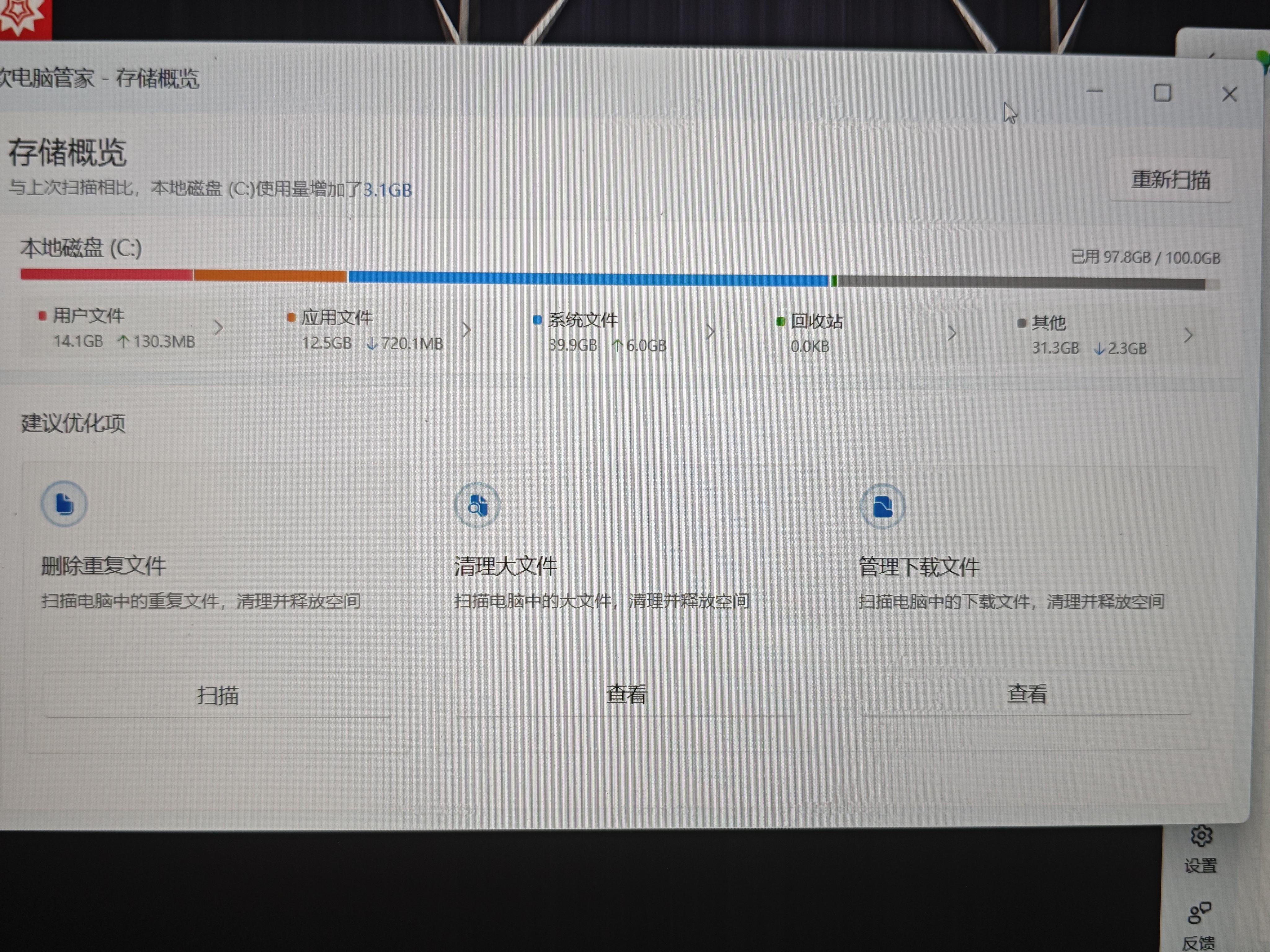Expand the 系统文件 category chevron
This screenshot has width=1270, height=952.
pos(710,331)
